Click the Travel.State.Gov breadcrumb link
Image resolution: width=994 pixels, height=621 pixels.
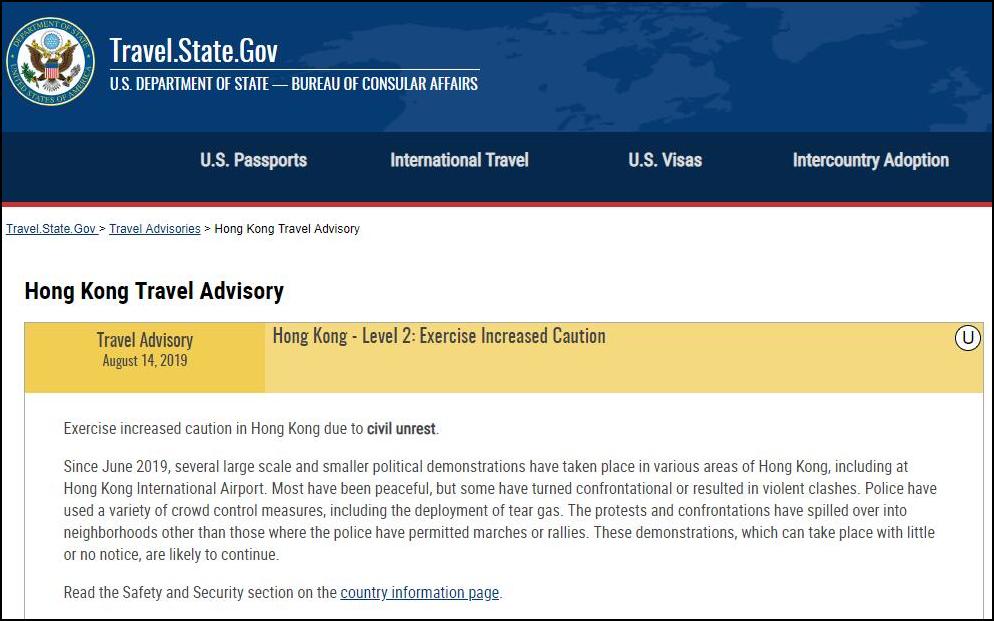tap(51, 229)
